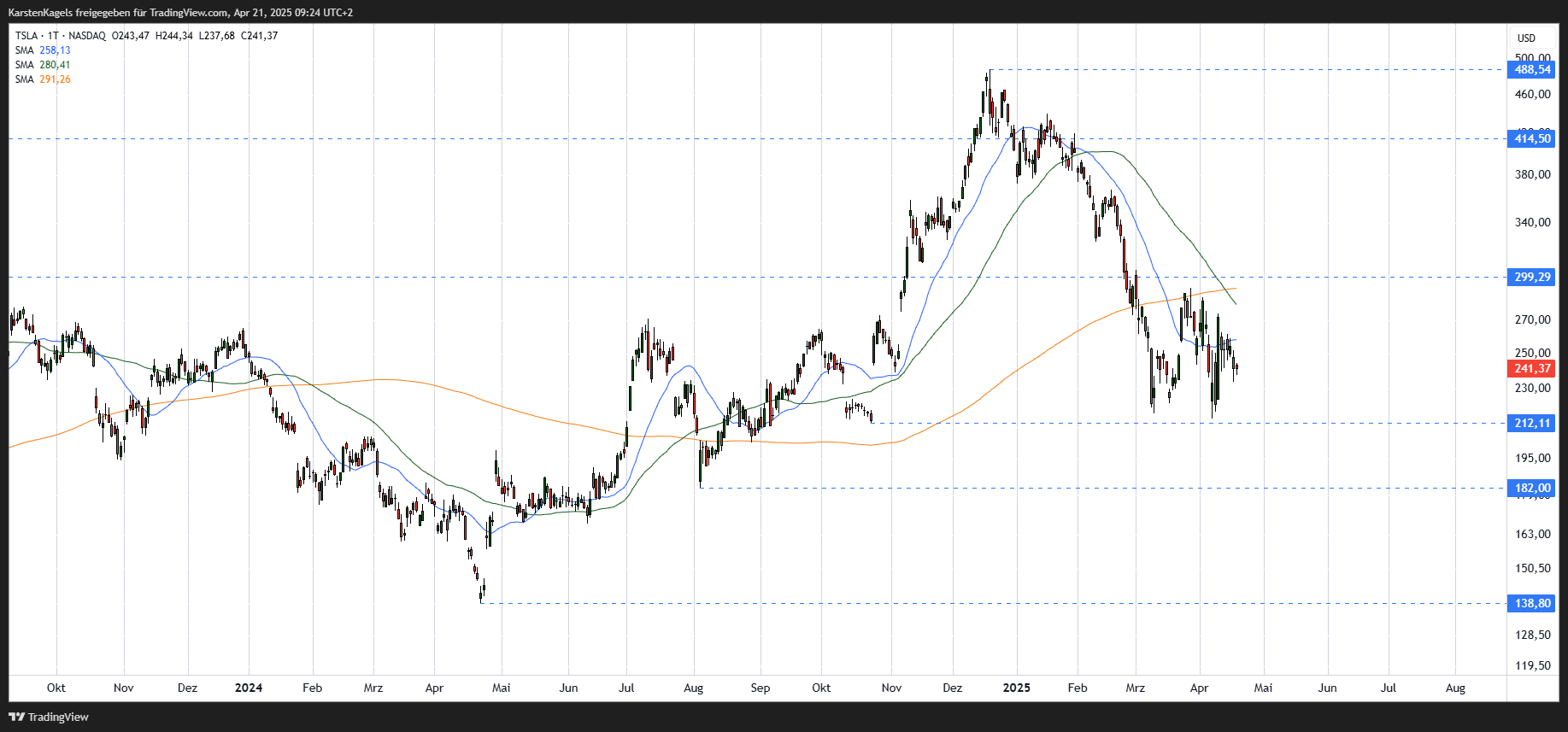Click the USD currency label

tap(1526, 38)
